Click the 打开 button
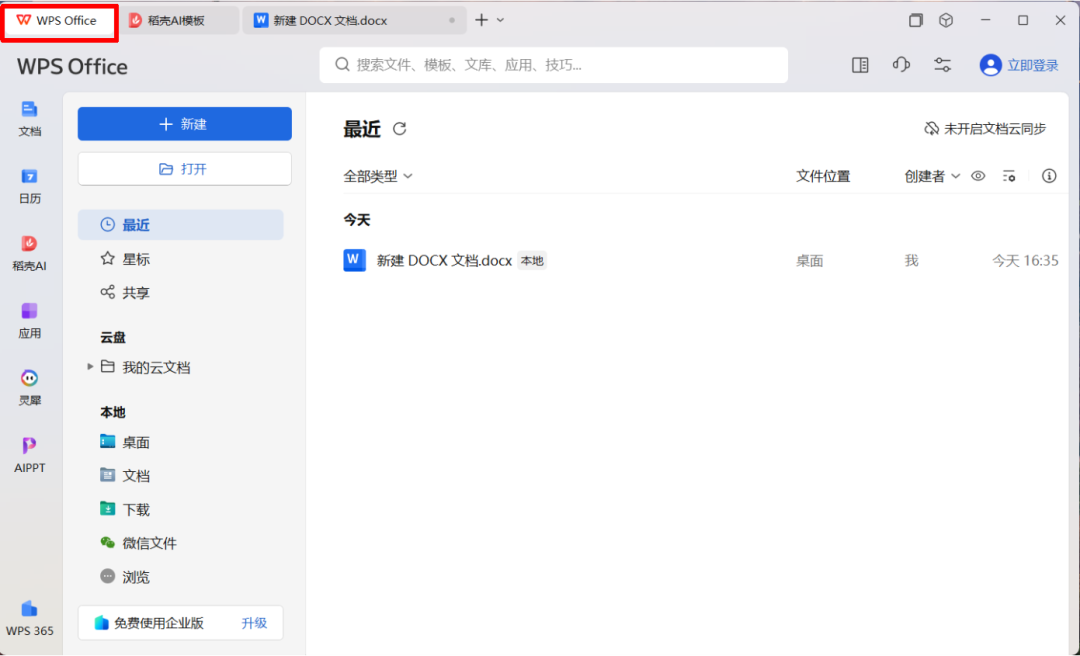Viewport: 1080px width, 656px height. (x=185, y=169)
